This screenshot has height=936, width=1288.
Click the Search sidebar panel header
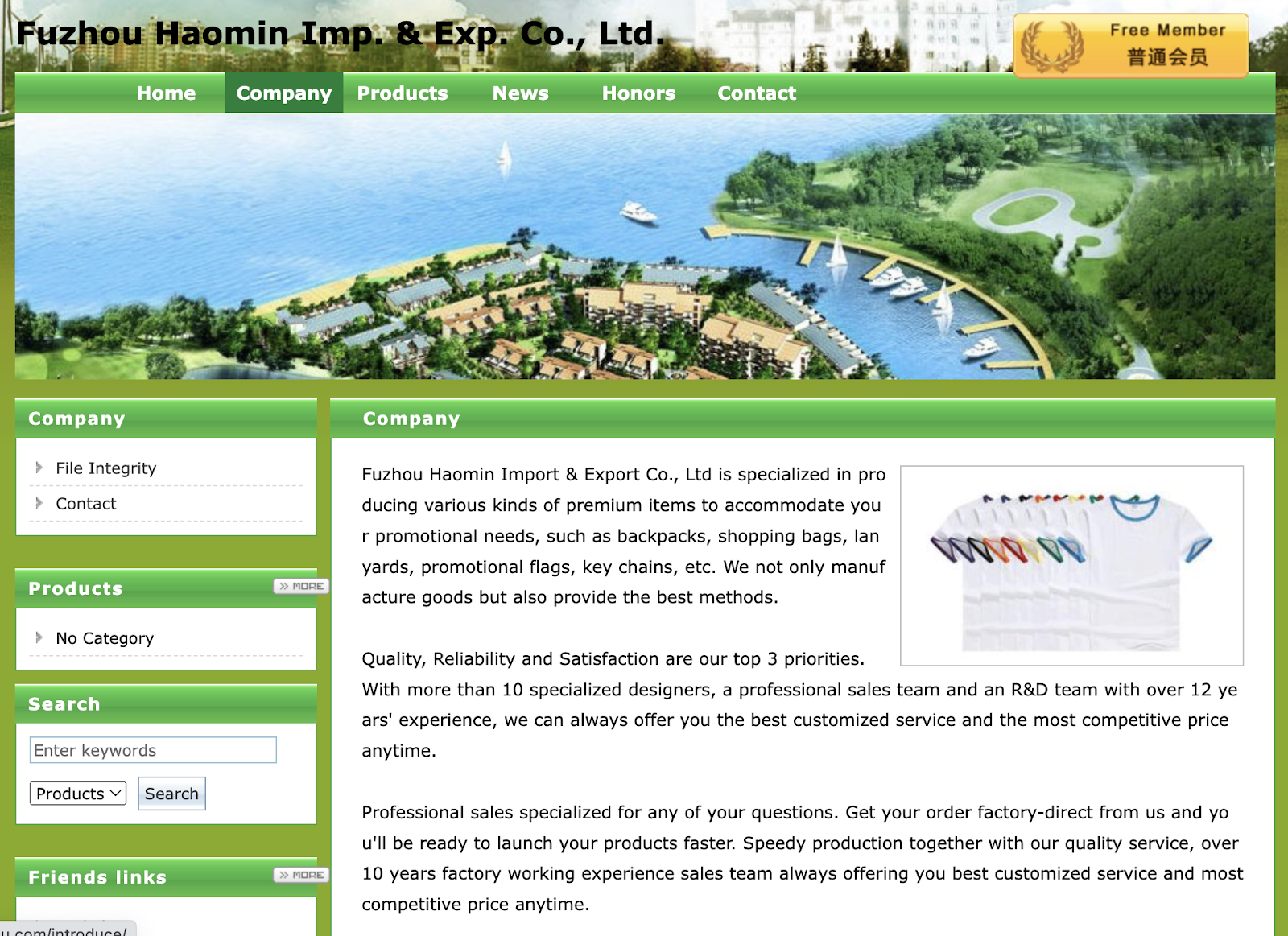click(166, 704)
